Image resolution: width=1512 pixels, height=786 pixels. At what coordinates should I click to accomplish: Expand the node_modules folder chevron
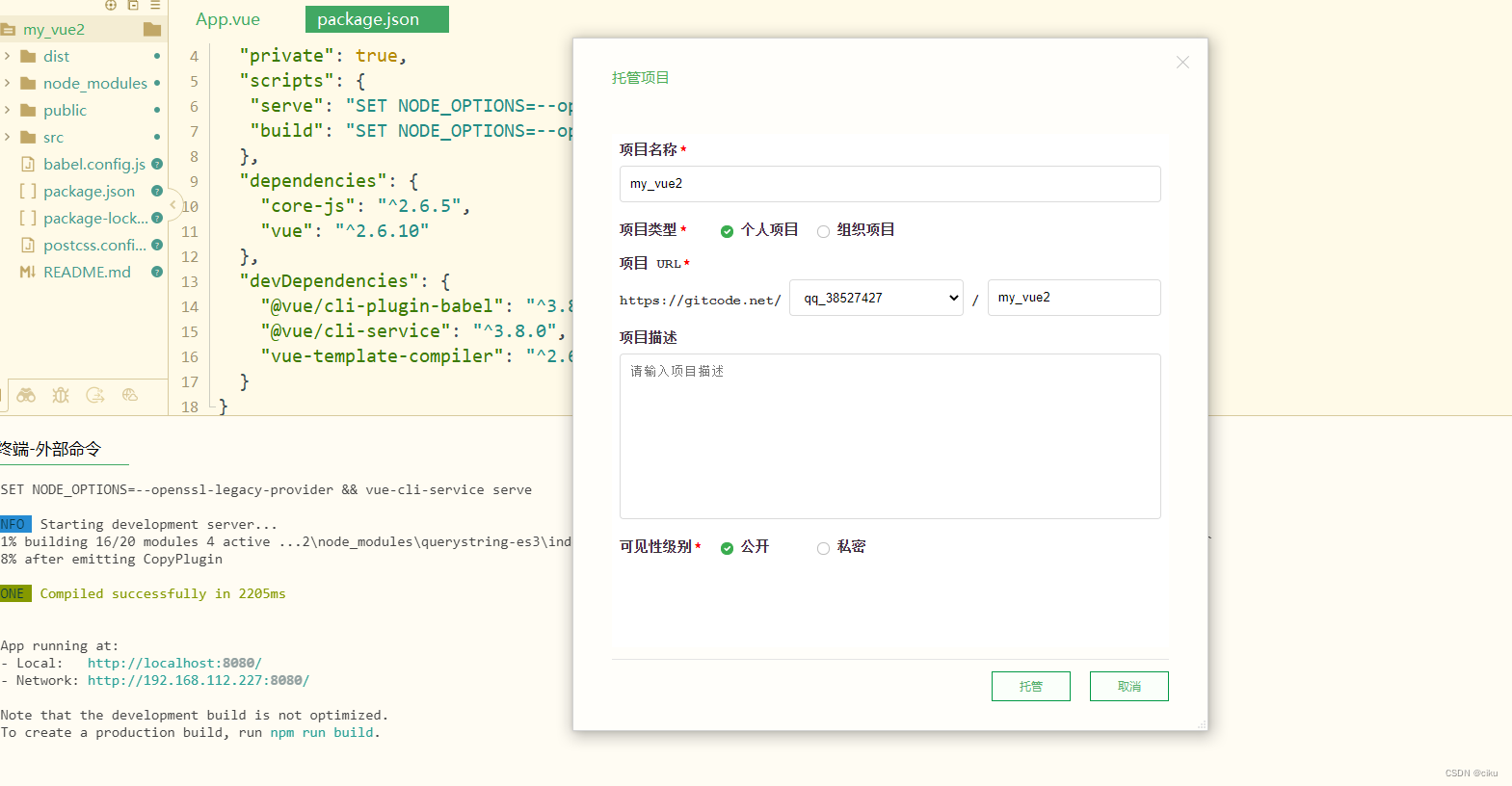point(8,83)
